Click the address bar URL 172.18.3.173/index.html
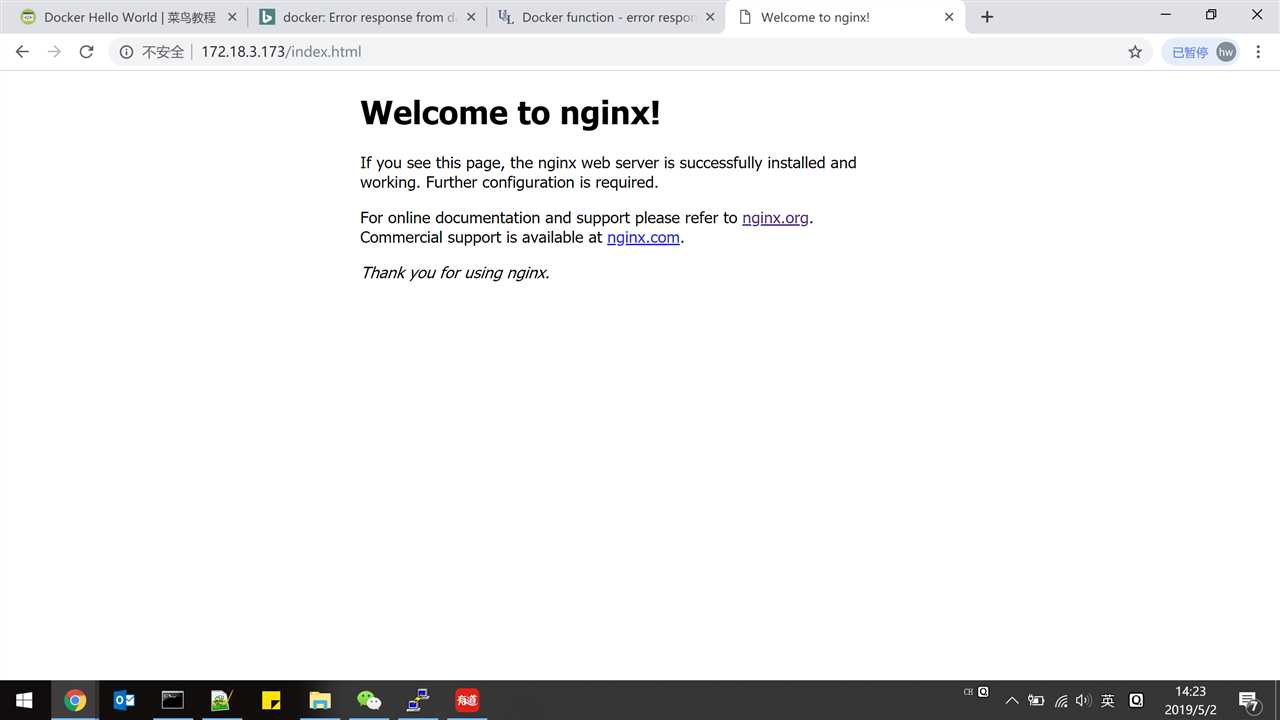The width and height of the screenshot is (1280, 720). (281, 52)
